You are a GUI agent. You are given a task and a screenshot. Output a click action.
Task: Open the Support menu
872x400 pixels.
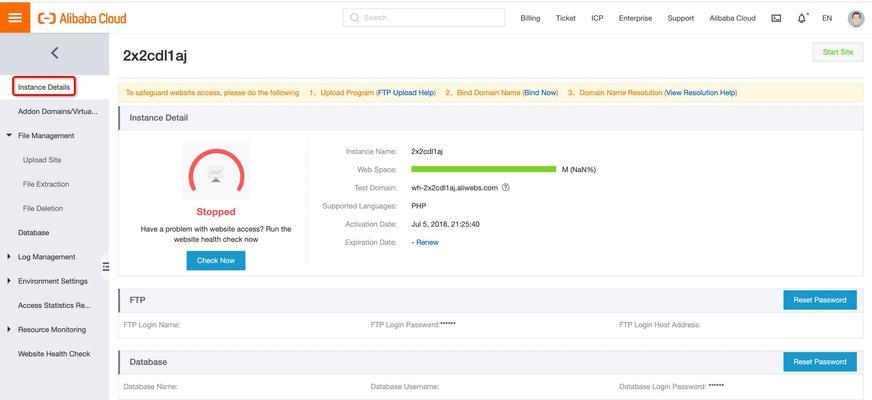click(681, 18)
